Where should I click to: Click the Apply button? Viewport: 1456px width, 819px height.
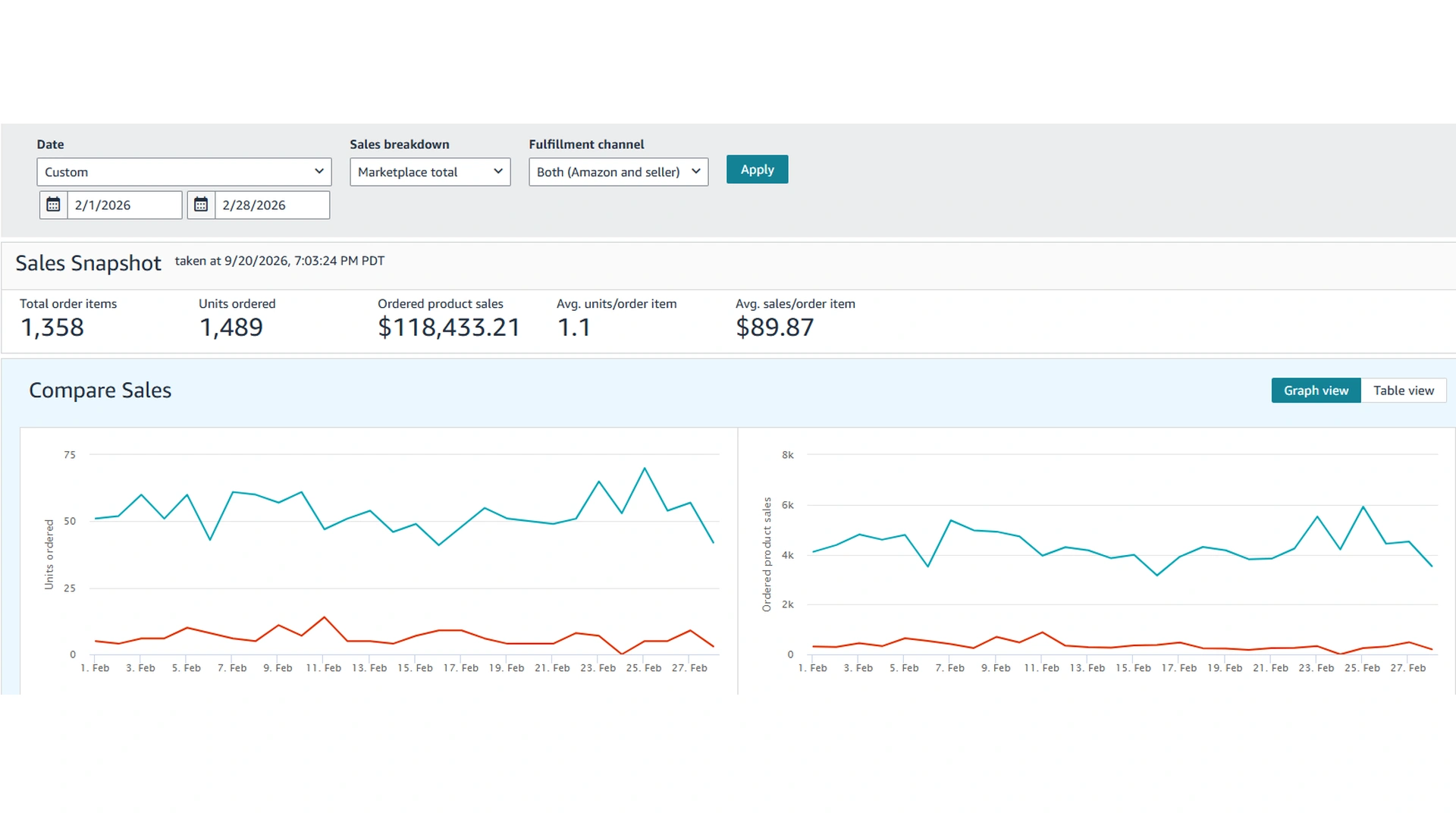pos(757,170)
